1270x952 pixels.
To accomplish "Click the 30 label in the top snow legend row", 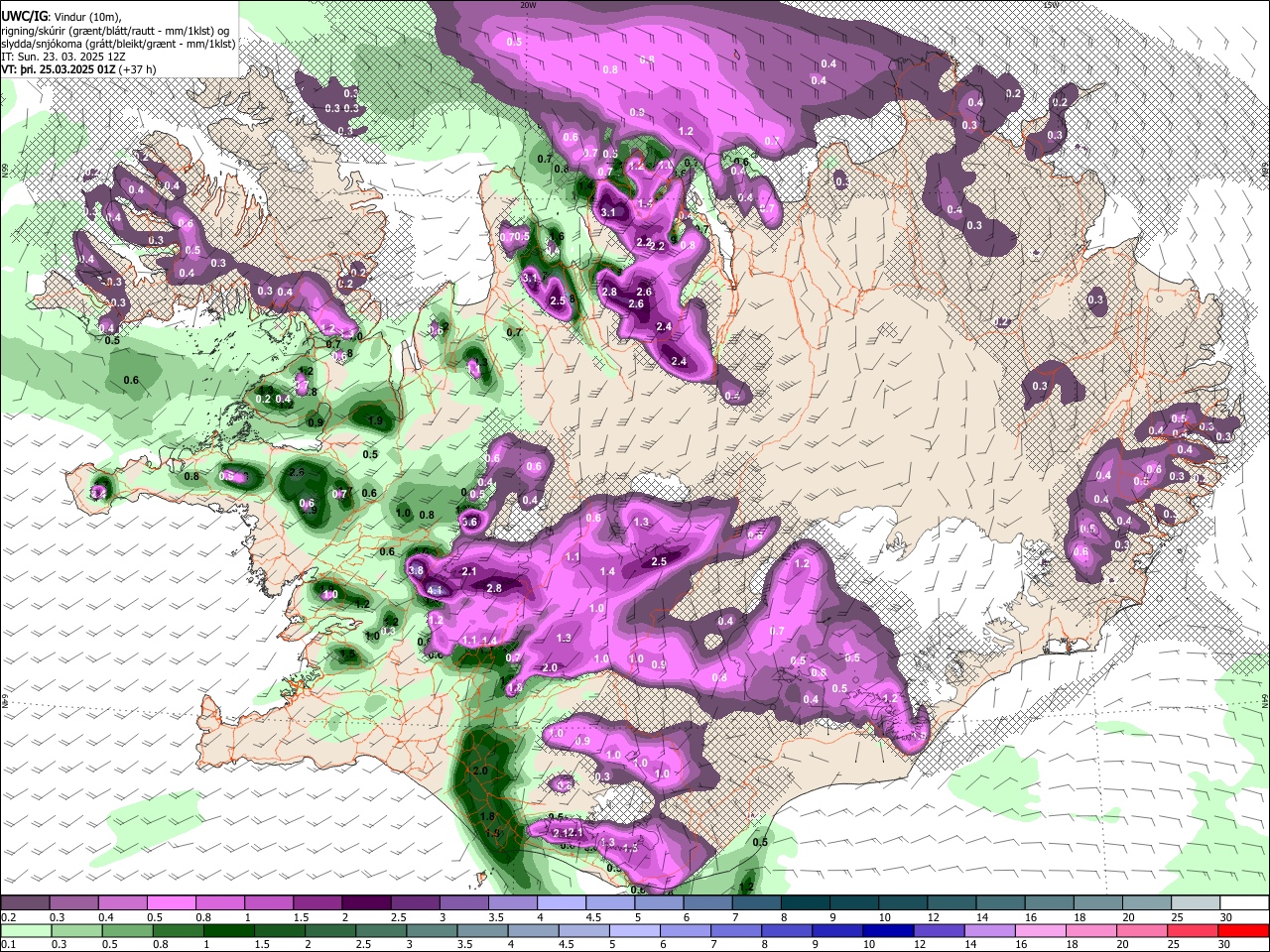I will tap(1225, 915).
